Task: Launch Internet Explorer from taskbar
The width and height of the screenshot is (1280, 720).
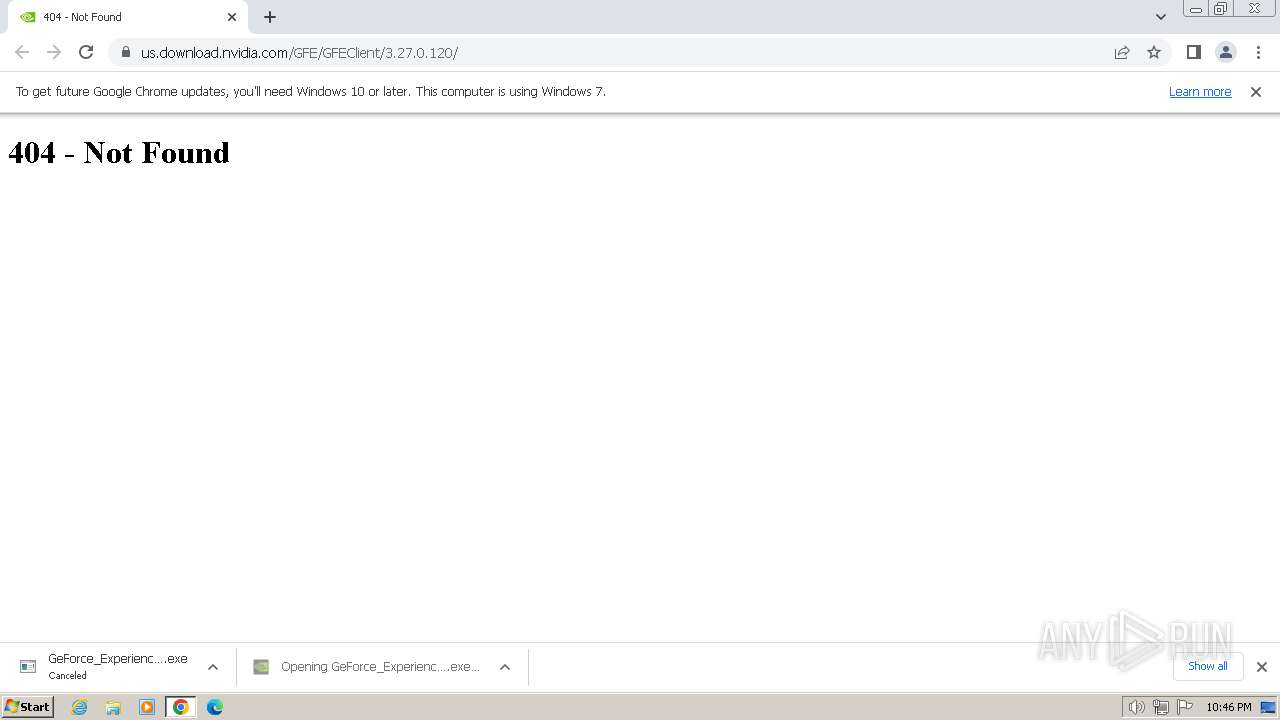Action: [x=79, y=707]
